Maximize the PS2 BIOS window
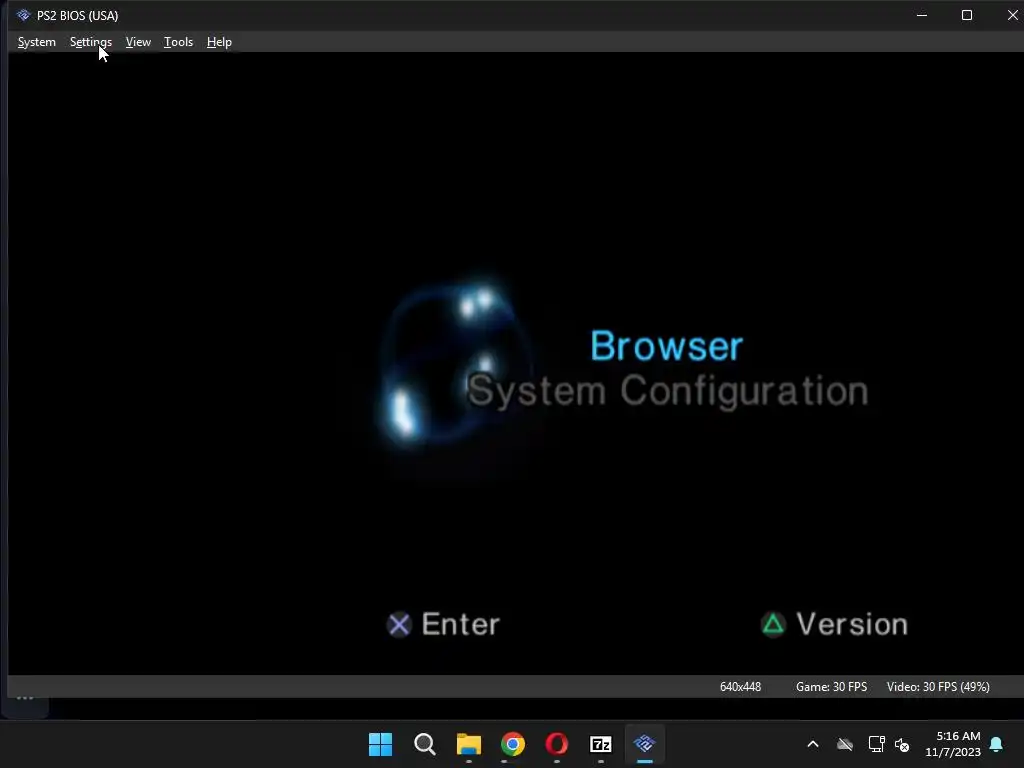Screen dimensions: 1024x768 coord(967,15)
